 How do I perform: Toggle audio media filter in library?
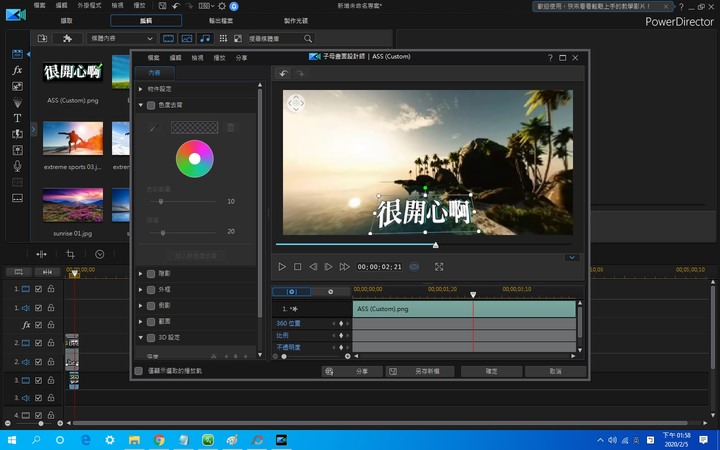coord(205,39)
